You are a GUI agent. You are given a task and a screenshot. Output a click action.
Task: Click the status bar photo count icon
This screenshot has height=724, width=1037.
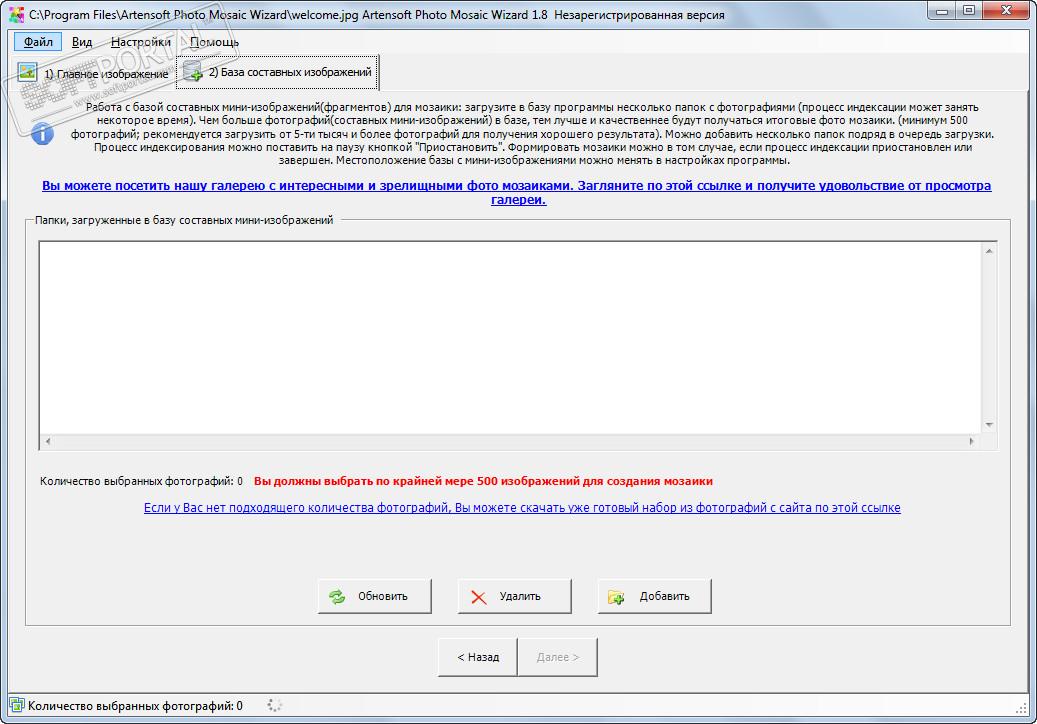(x=17, y=705)
